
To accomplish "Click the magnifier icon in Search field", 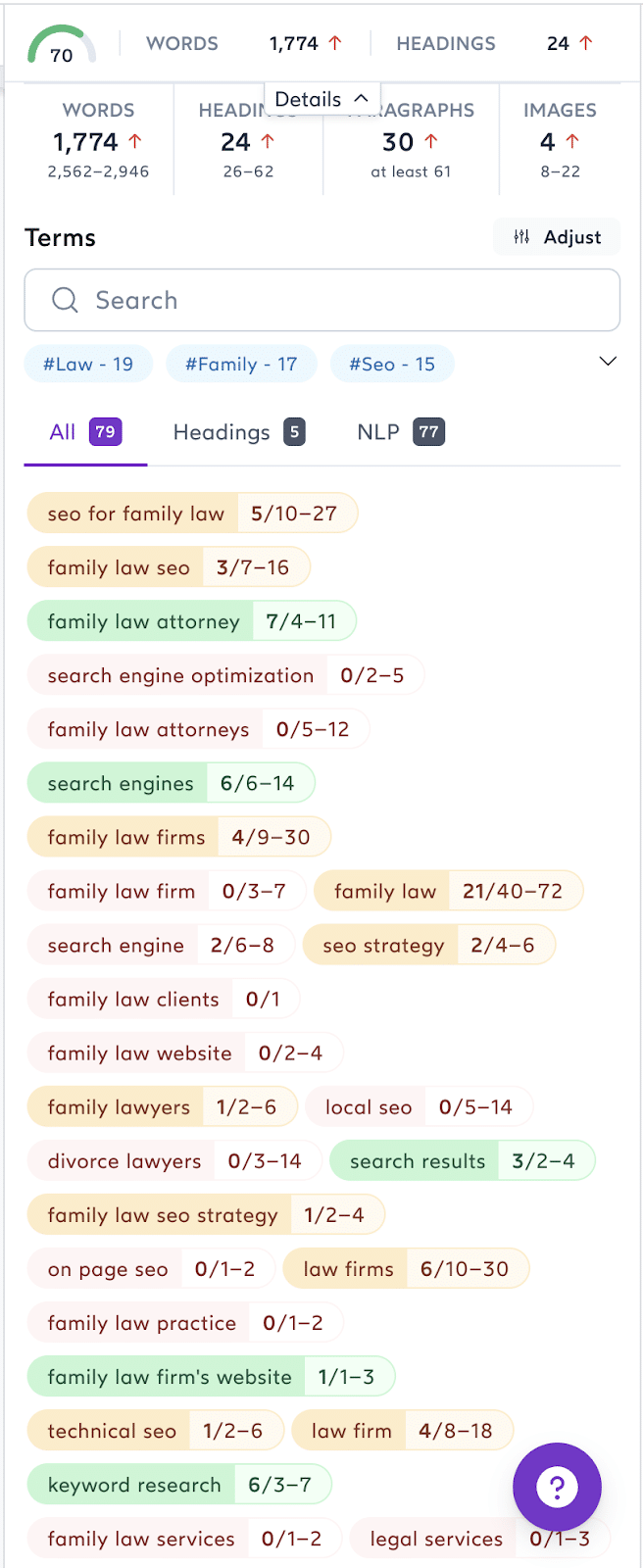I will click(x=65, y=300).
